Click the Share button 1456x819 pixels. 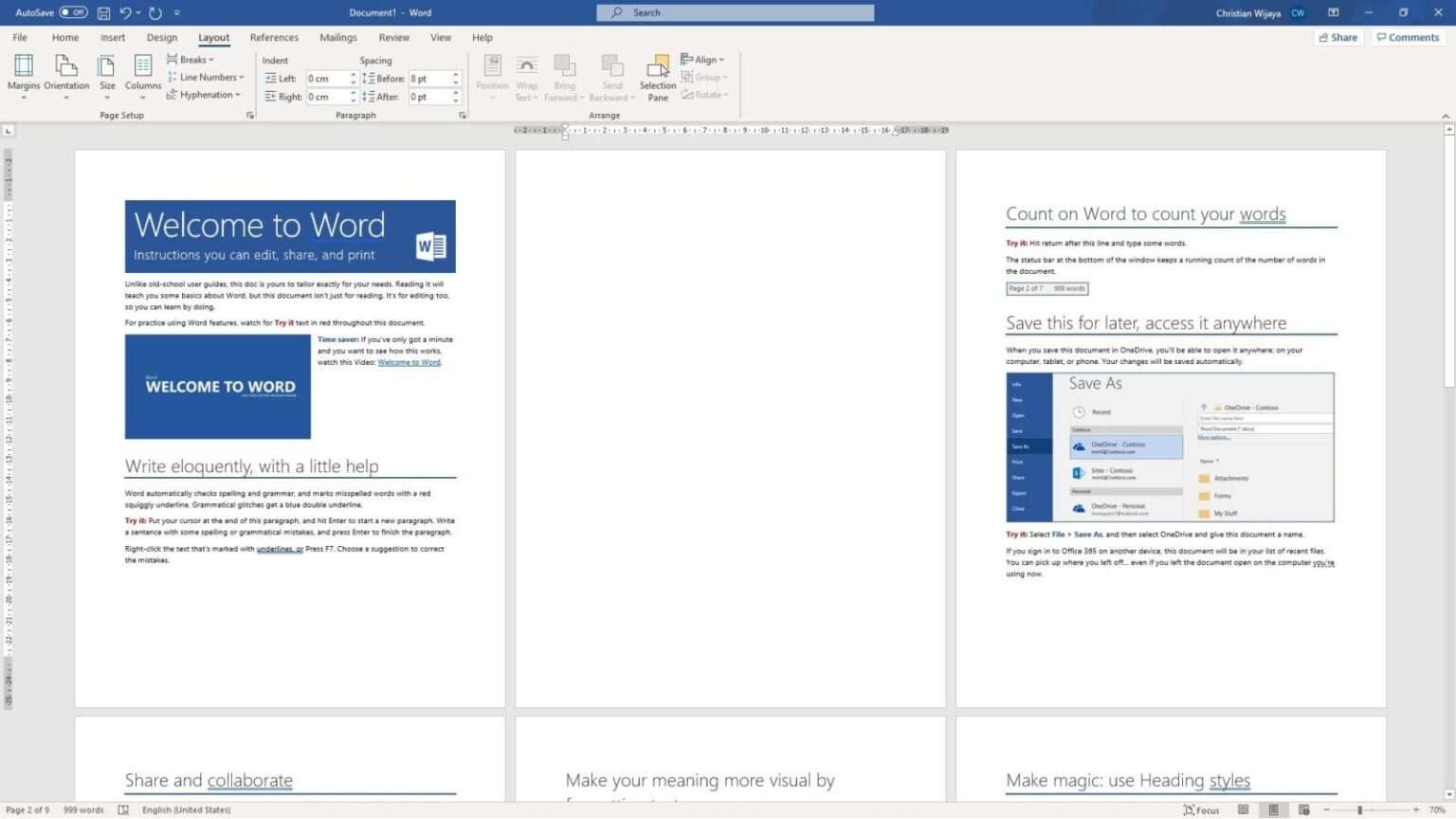click(x=1338, y=37)
